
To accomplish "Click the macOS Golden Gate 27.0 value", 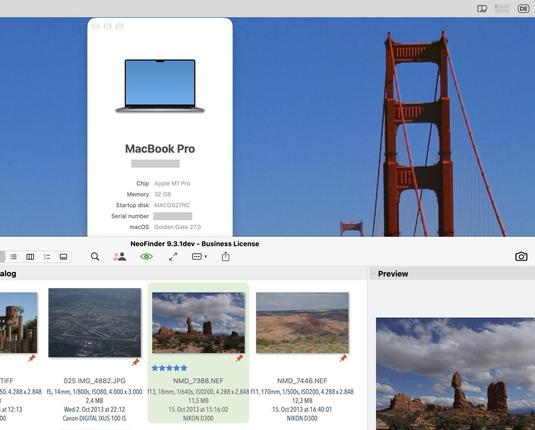I will pos(177,227).
